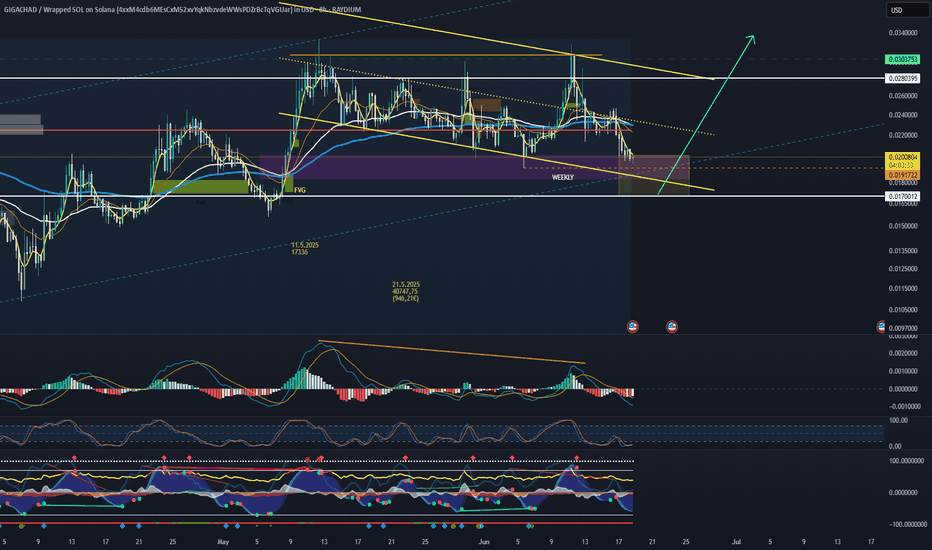
Task: Open the USD currency selector
Action: click(x=906, y=10)
